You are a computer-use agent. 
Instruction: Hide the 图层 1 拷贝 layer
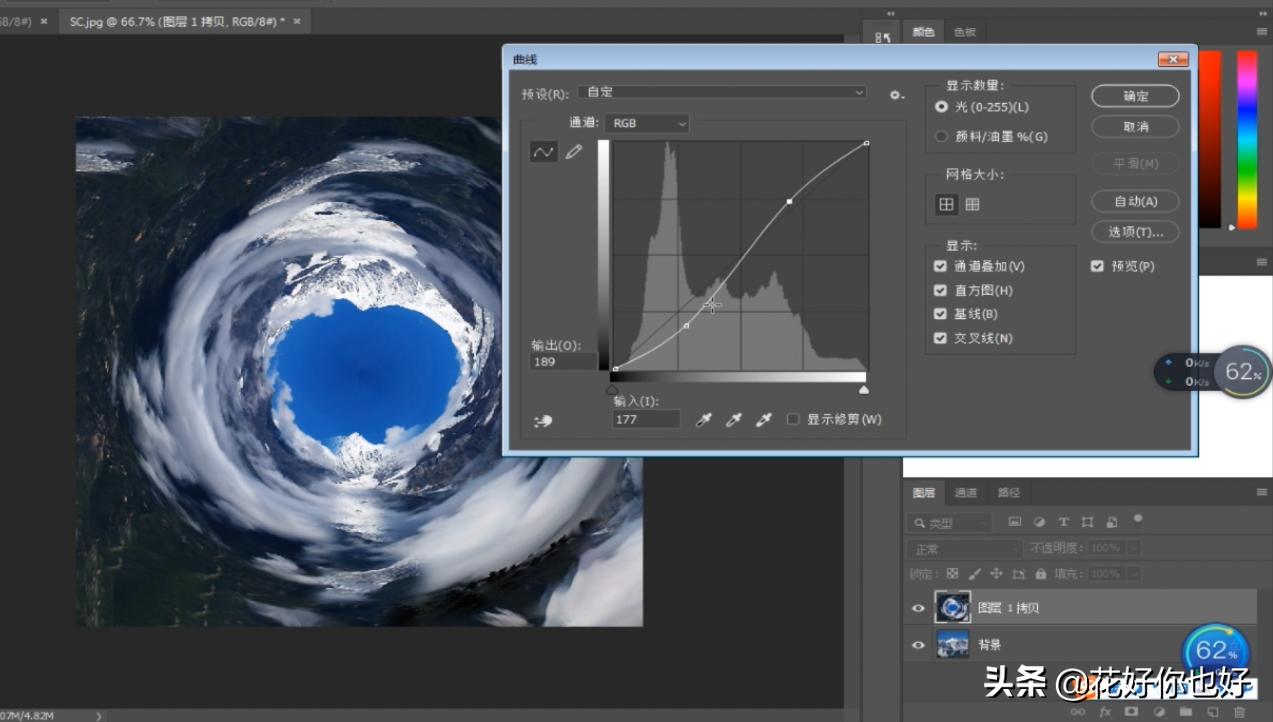point(918,608)
